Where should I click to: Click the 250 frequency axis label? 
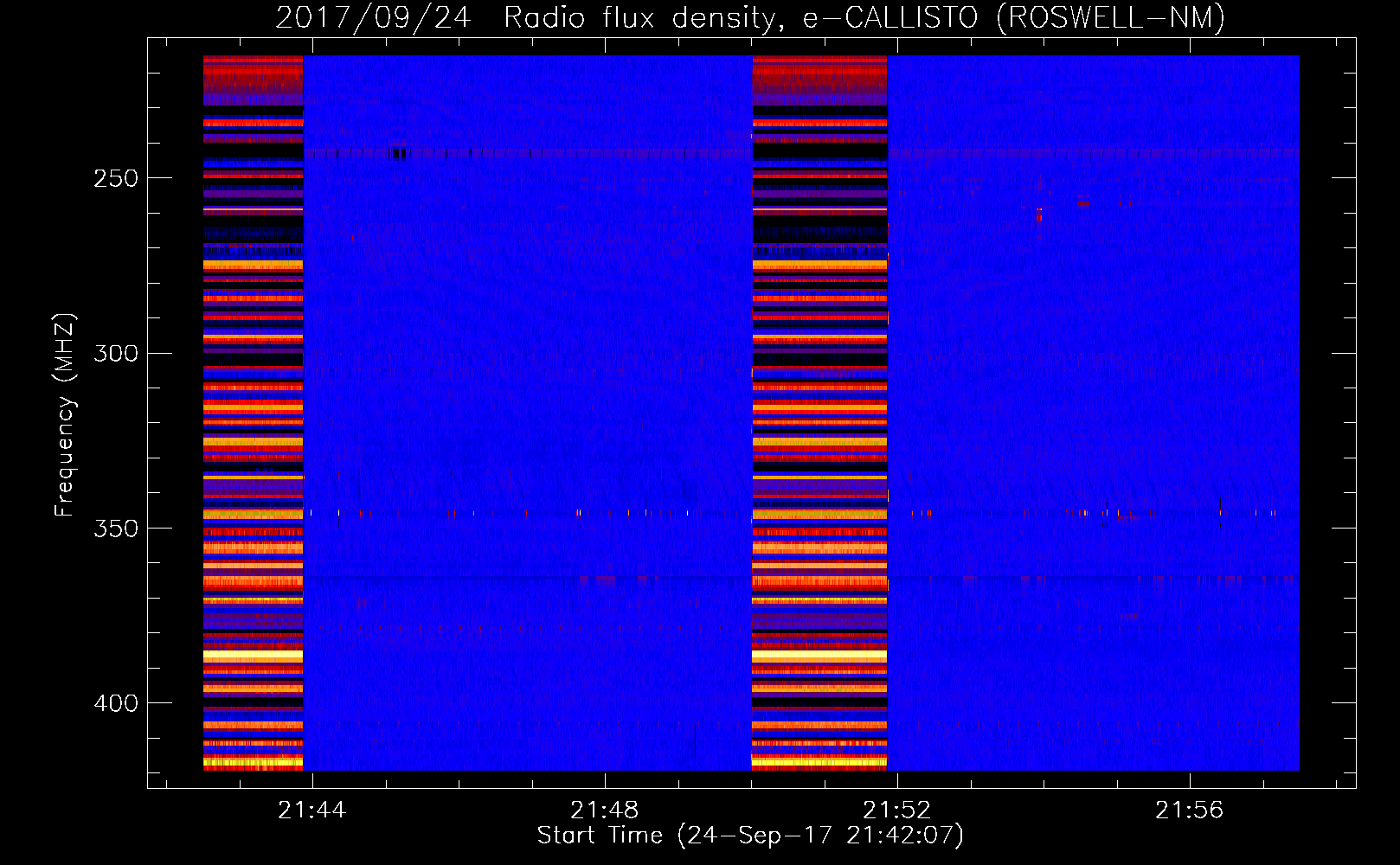[116, 179]
